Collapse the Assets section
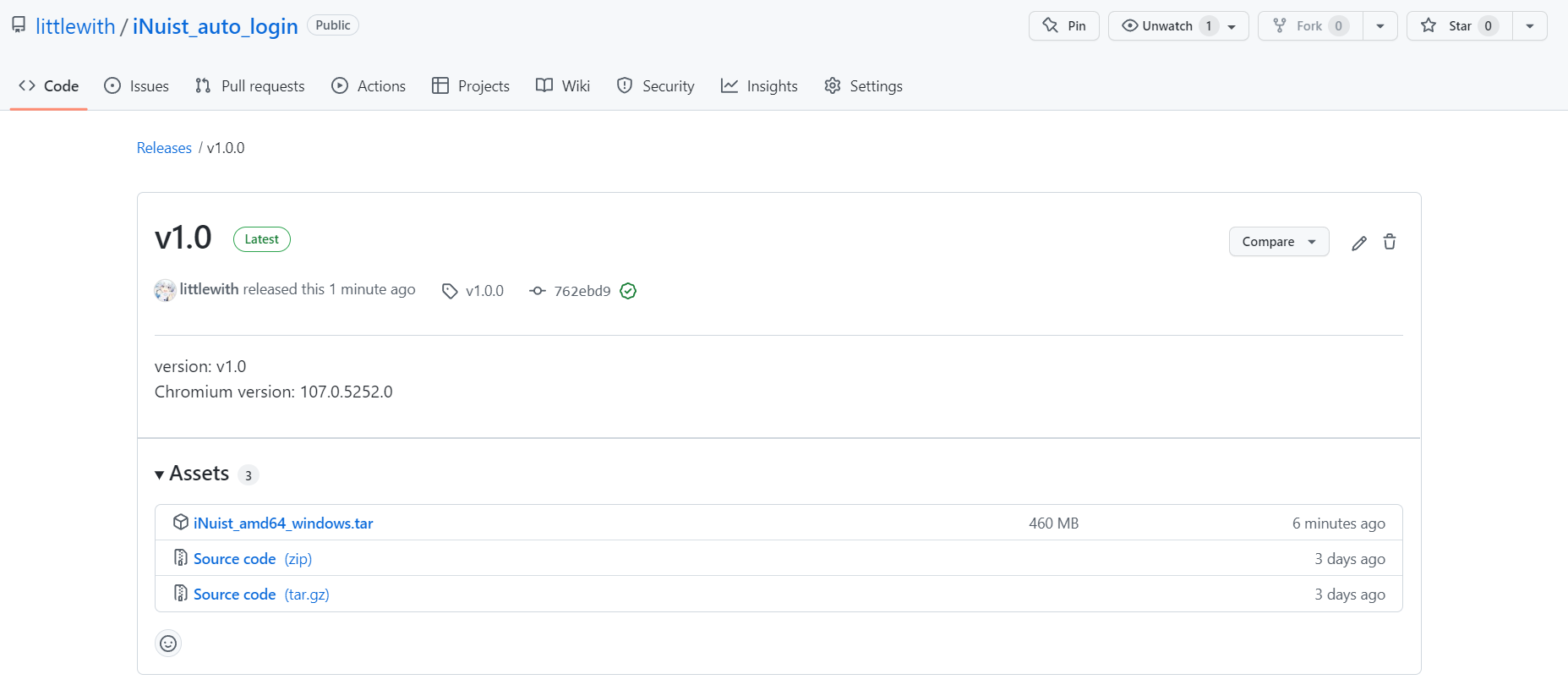The width and height of the screenshot is (1568, 696). click(x=192, y=474)
